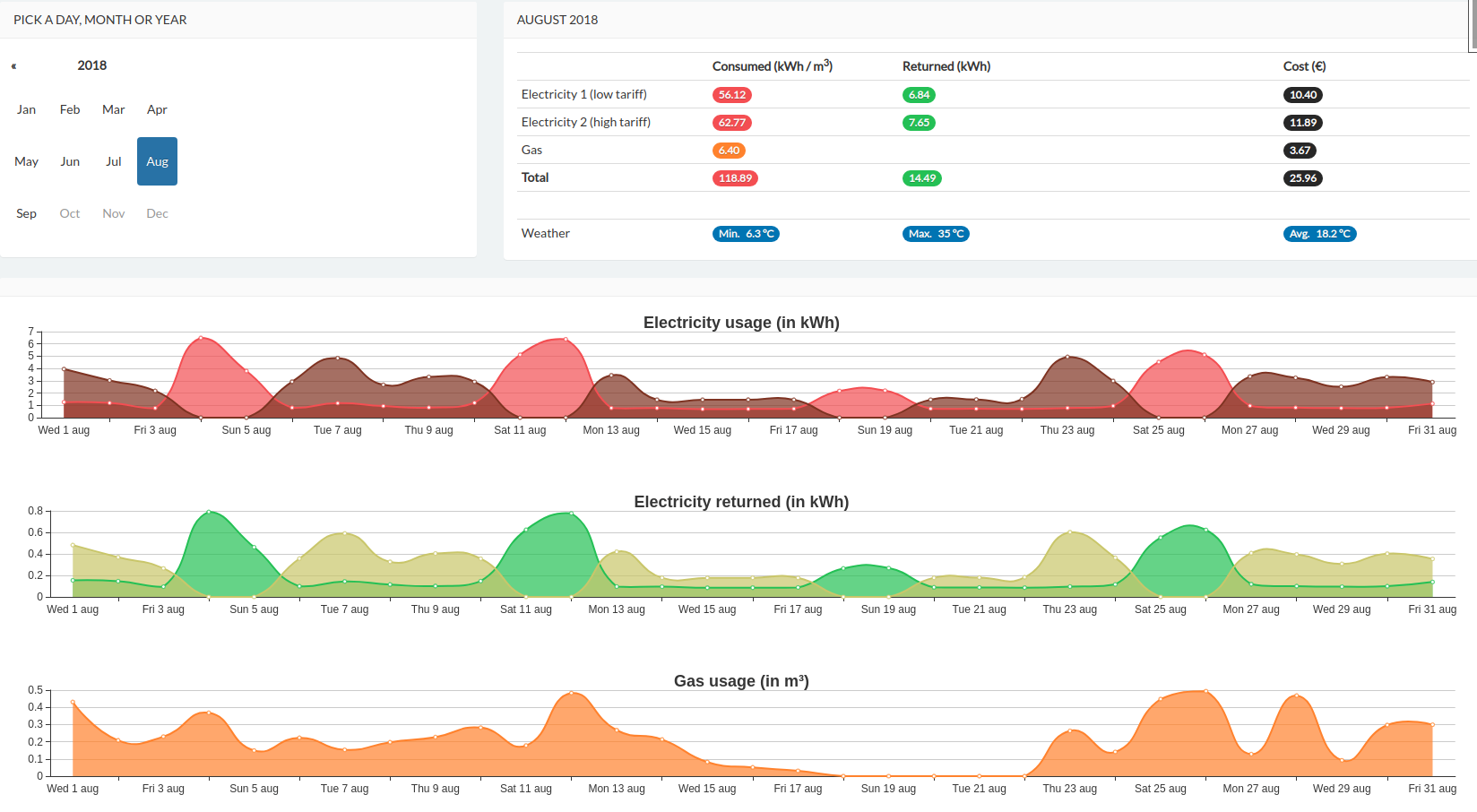Click the page vertical scrollbar
The height and width of the screenshot is (812, 1477).
(1473, 26)
